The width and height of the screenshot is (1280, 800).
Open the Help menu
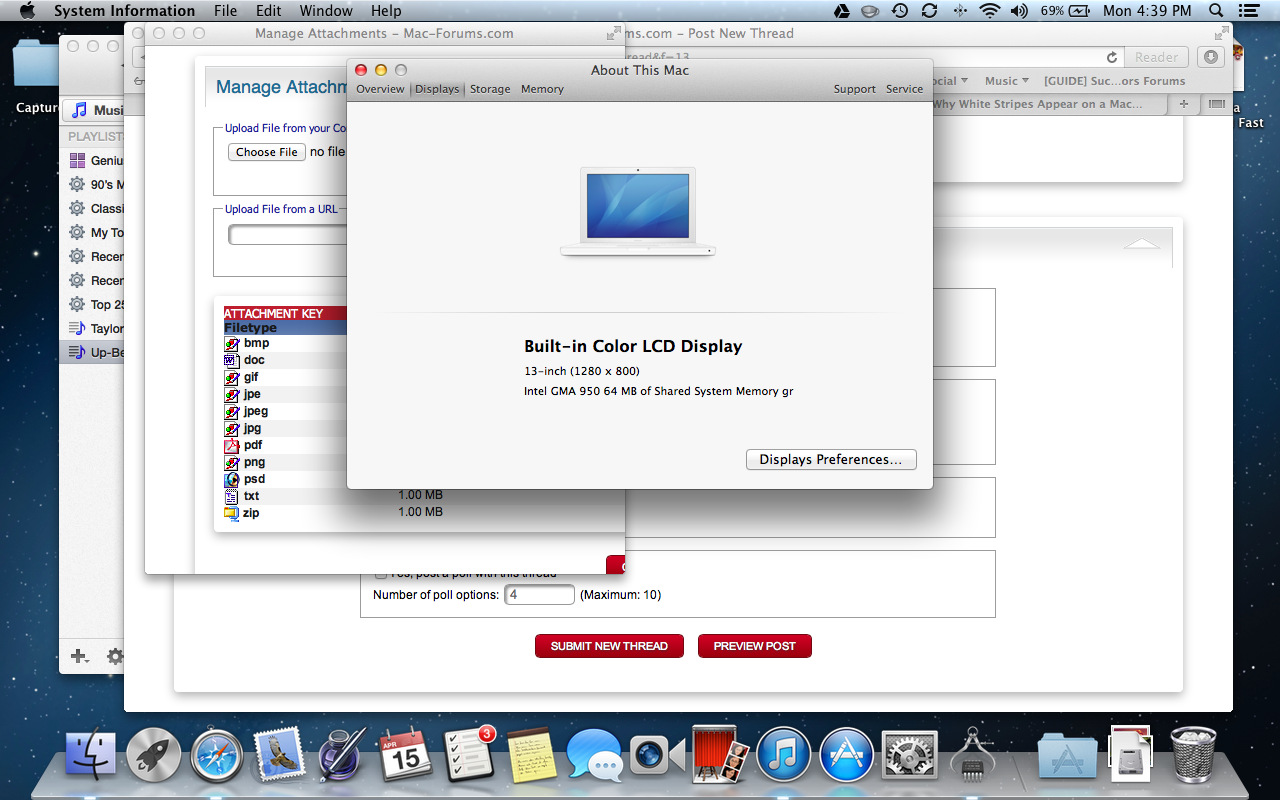[386, 11]
